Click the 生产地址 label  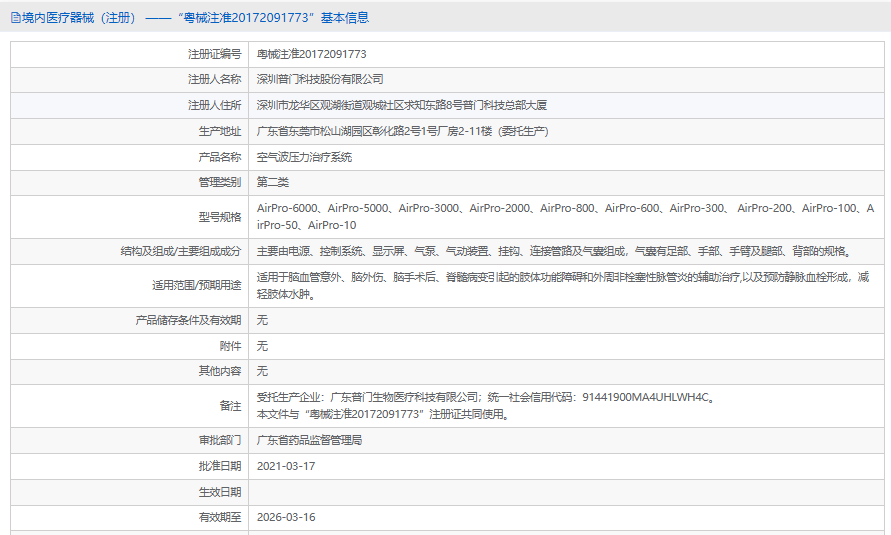click(220, 132)
